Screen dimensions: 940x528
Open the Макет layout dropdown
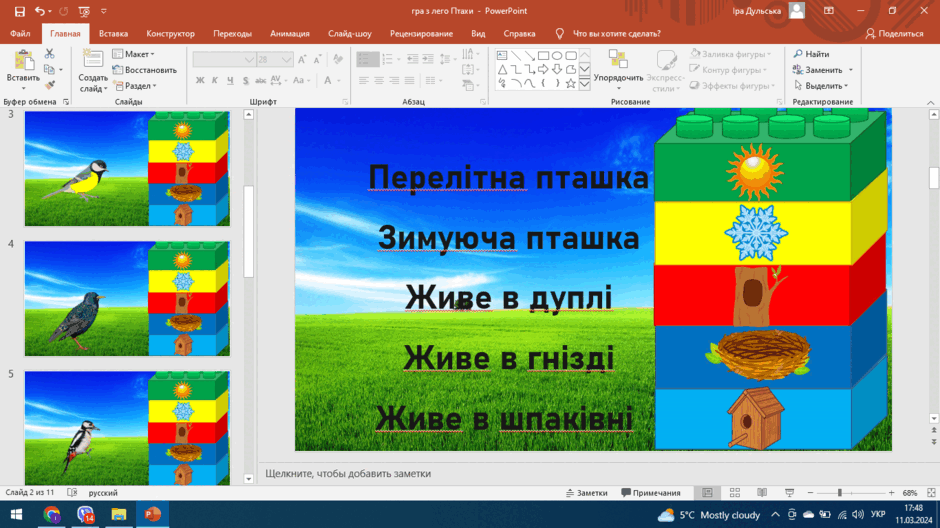pos(134,54)
